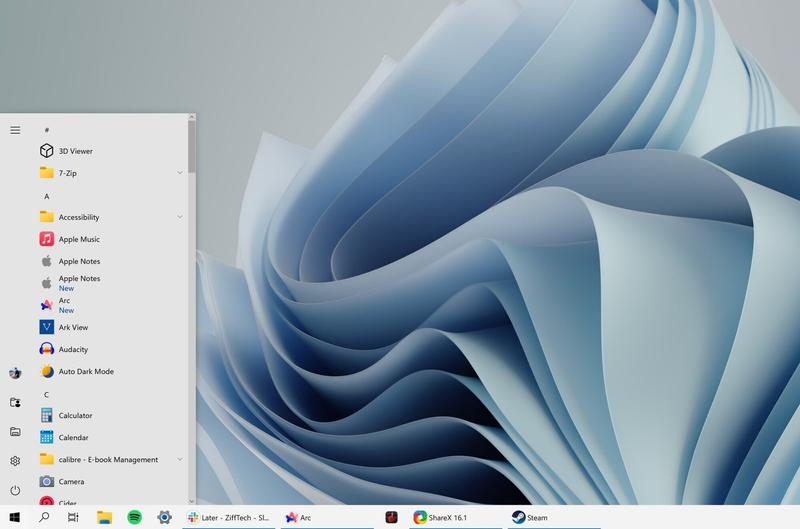This screenshot has width=800, height=529.
Task: Launch Apple Music from the Start menu
Action: (79, 239)
